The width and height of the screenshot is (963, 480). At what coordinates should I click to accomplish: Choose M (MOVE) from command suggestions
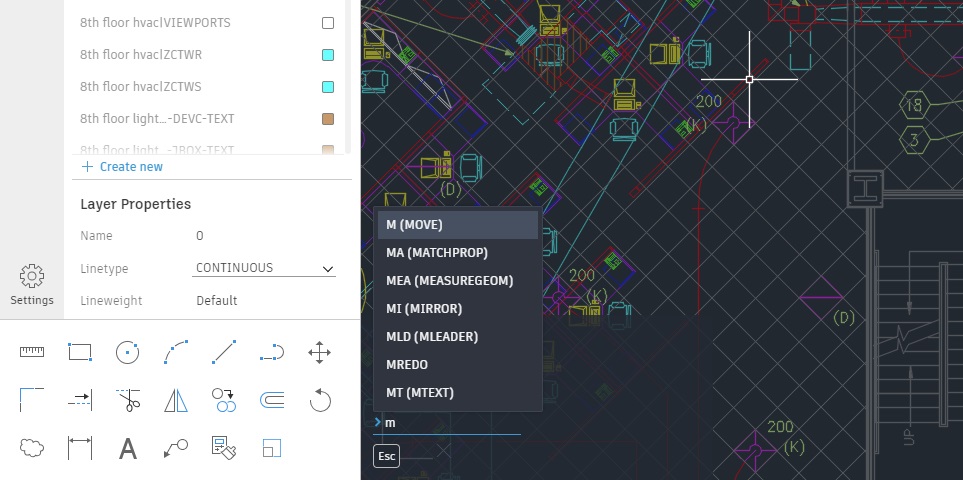pos(458,225)
